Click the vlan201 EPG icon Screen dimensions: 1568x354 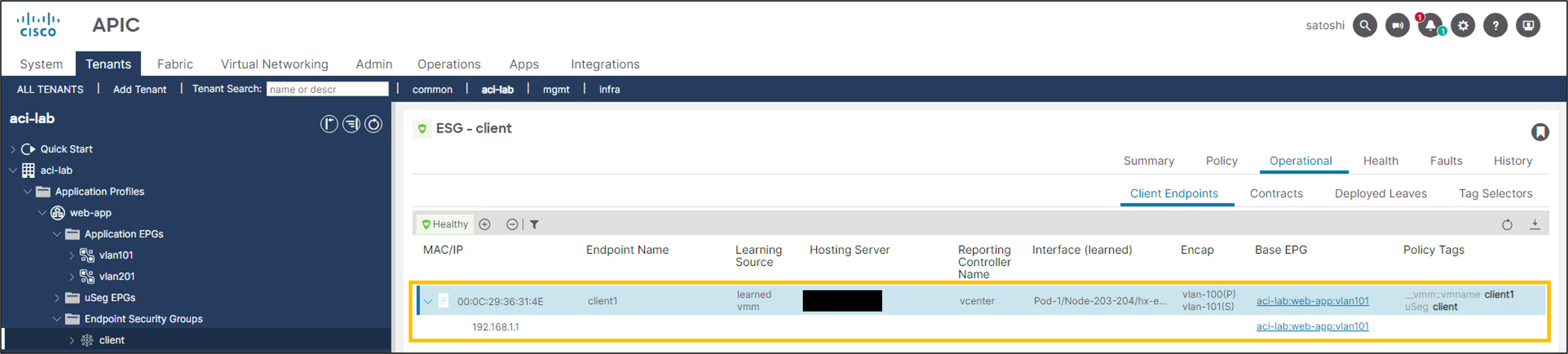coord(87,277)
